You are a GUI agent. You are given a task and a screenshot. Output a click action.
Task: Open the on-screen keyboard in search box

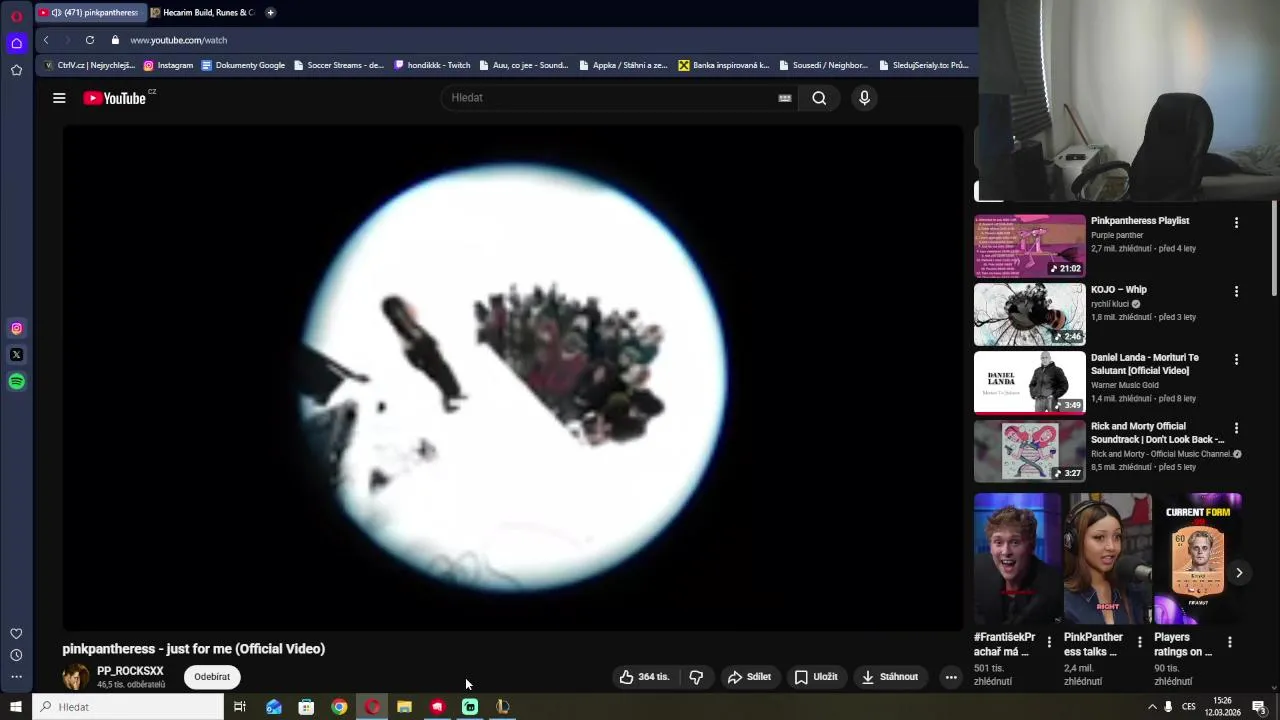[785, 98]
